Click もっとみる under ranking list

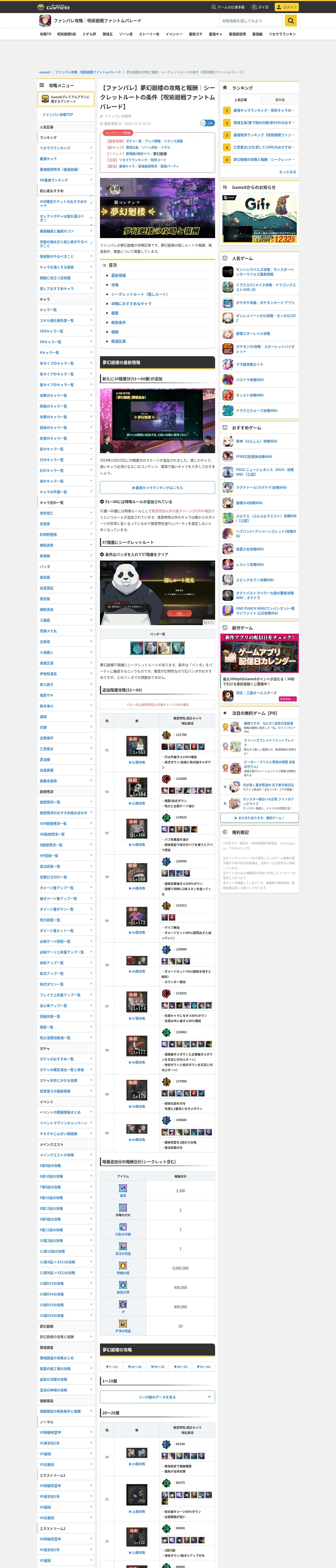click(x=288, y=172)
